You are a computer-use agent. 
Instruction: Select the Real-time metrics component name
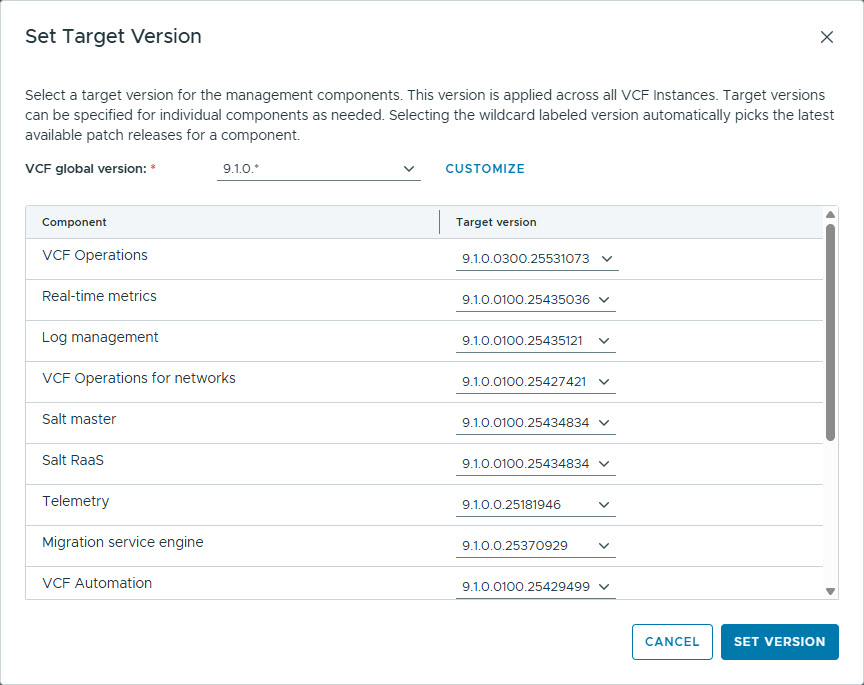[99, 296]
